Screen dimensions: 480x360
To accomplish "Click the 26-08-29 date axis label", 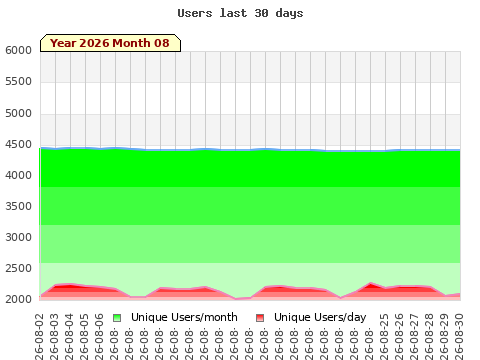I will [x=444, y=337].
